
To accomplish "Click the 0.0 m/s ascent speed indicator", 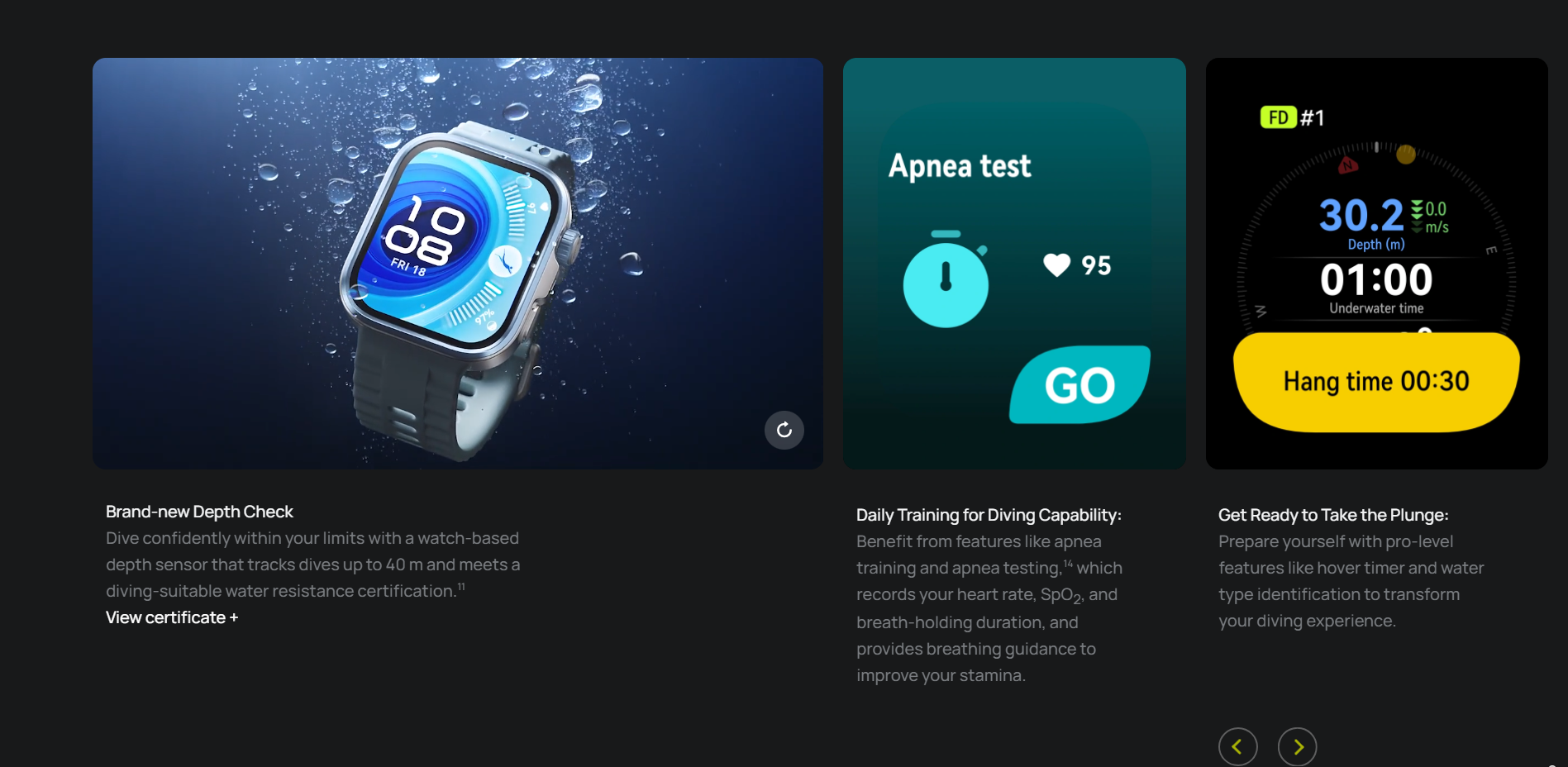I will click(x=1431, y=217).
